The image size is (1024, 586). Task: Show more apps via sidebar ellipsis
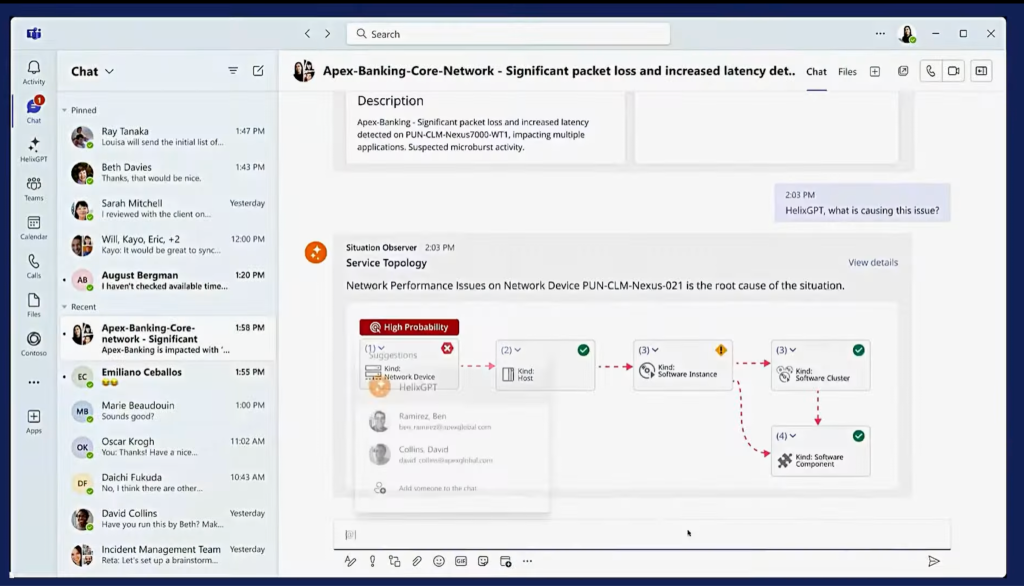[x=34, y=383]
